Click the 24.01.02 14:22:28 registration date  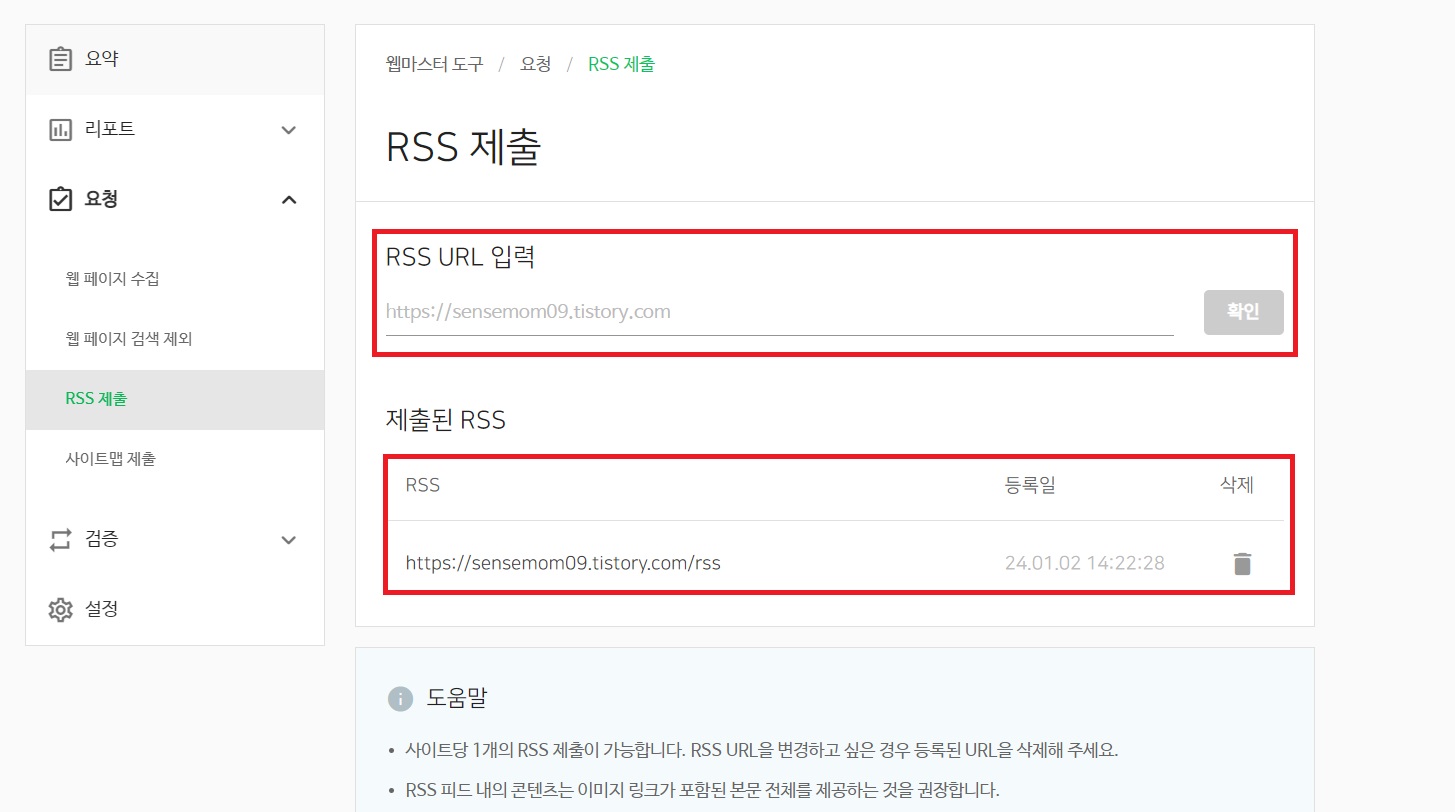pos(1085,563)
